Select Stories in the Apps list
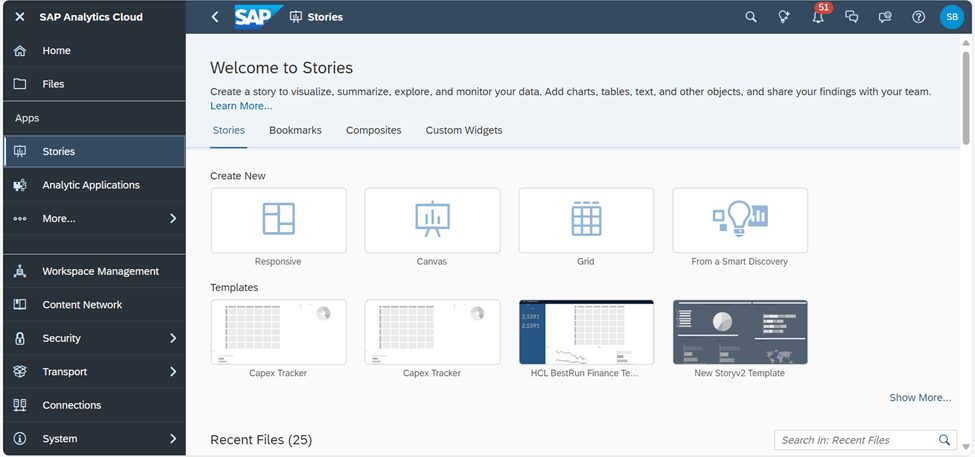975x457 pixels. pyautogui.click(x=94, y=151)
